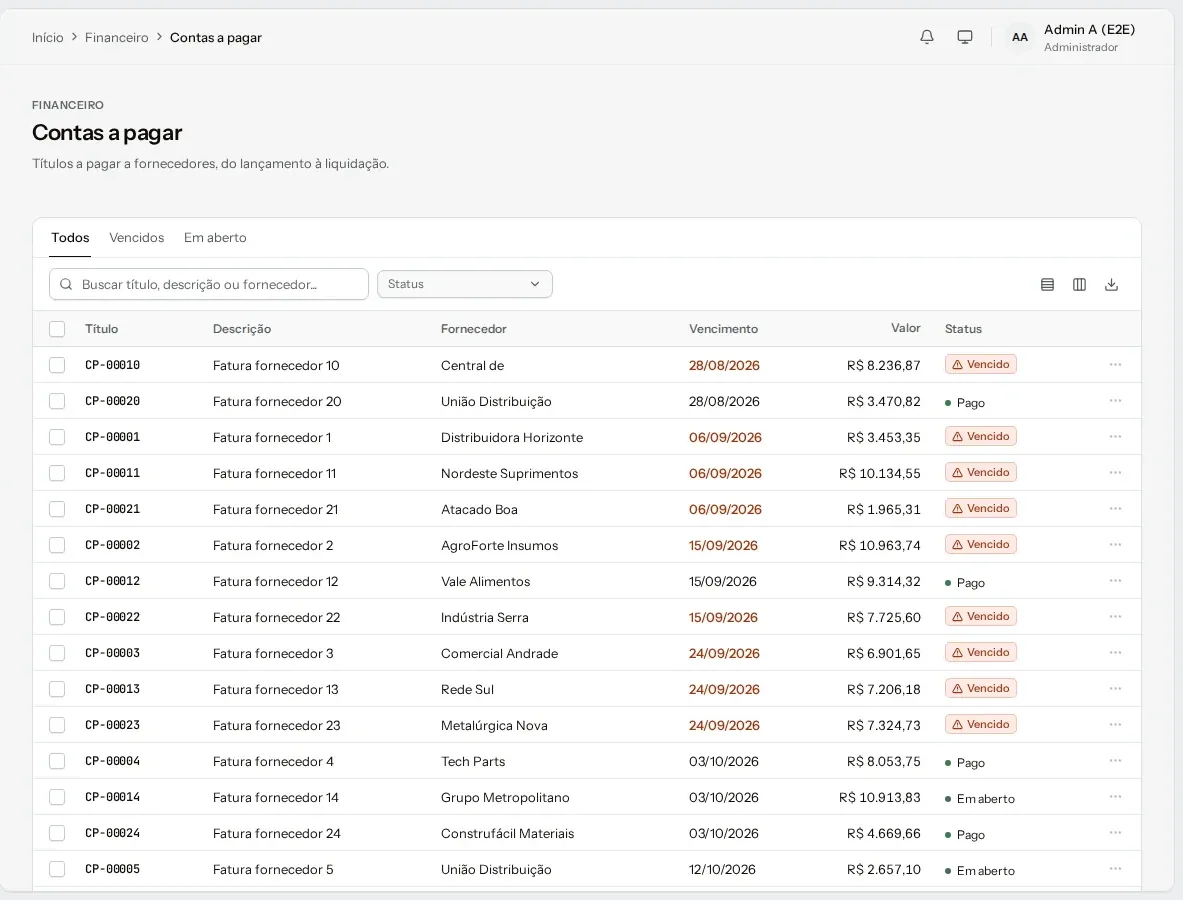Open row actions menu for CP-00014
Screen dimensions: 1183x900
1115,797
